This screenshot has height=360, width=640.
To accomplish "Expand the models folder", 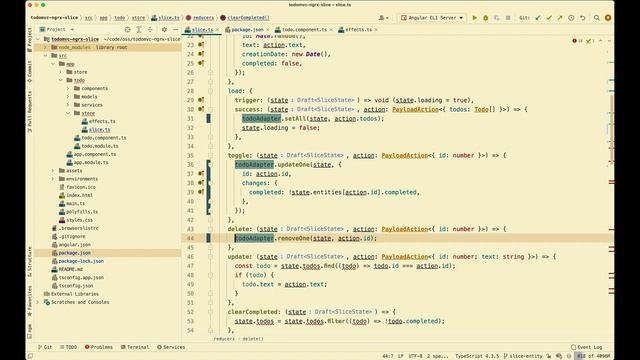I will (x=68, y=97).
